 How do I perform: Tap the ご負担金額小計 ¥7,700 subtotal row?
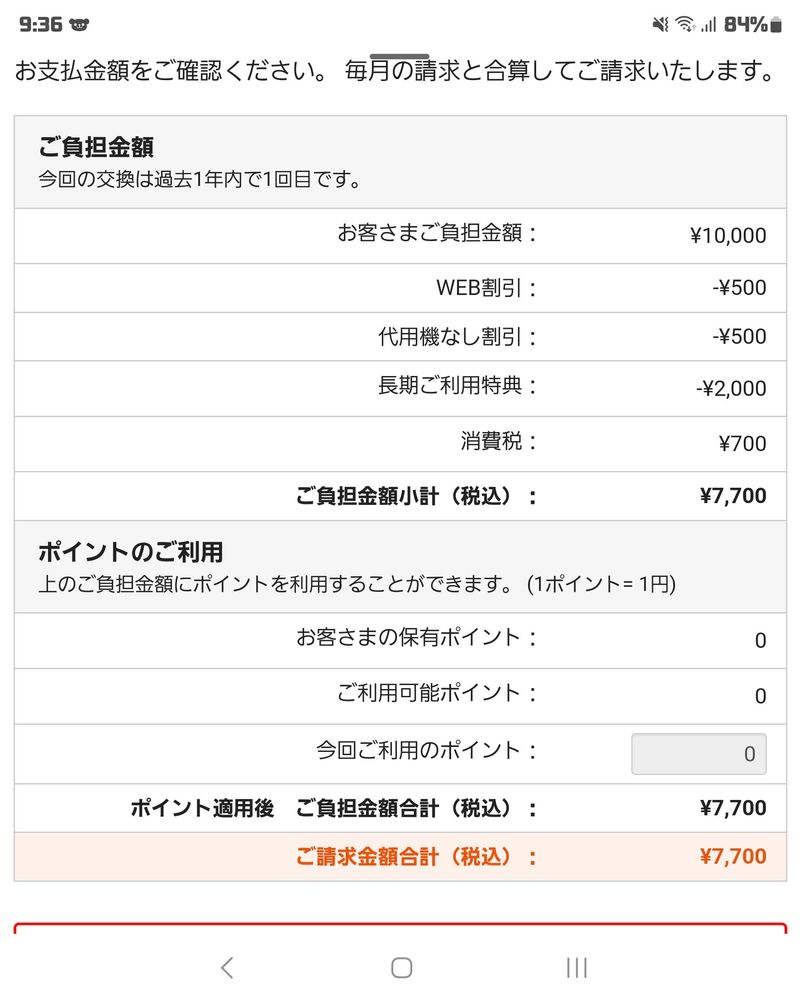pyautogui.click(x=400, y=496)
